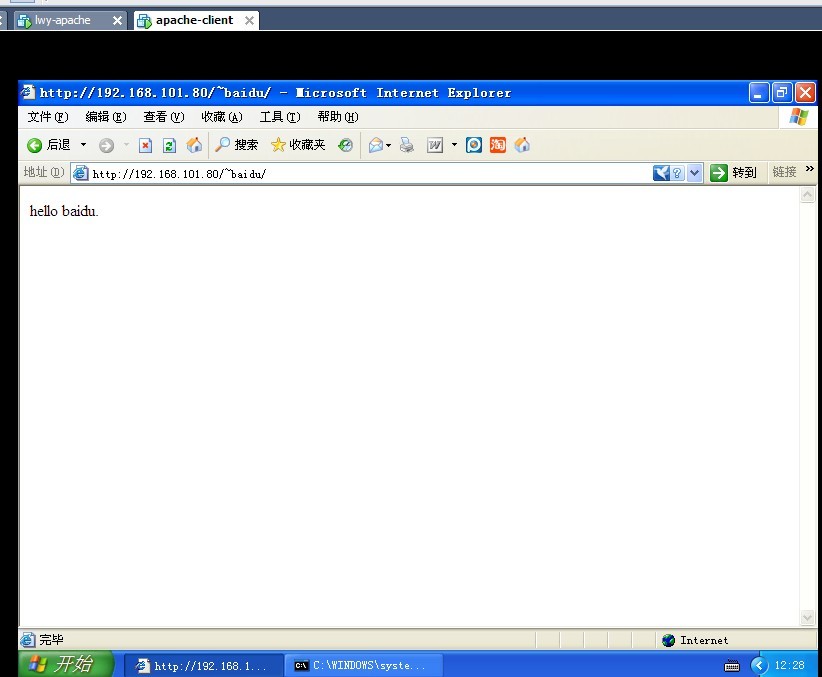822x677 pixels.
Task: Switch to the lwy-apache VM tab
Action: [62, 20]
